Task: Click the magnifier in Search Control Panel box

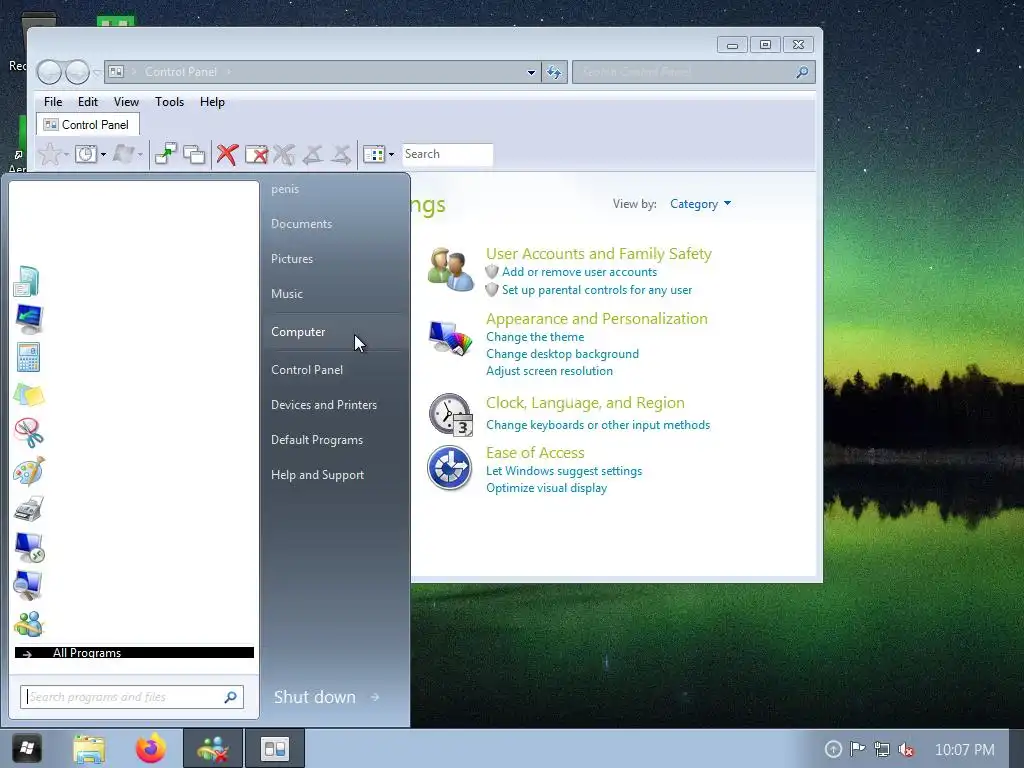Action: tap(802, 72)
